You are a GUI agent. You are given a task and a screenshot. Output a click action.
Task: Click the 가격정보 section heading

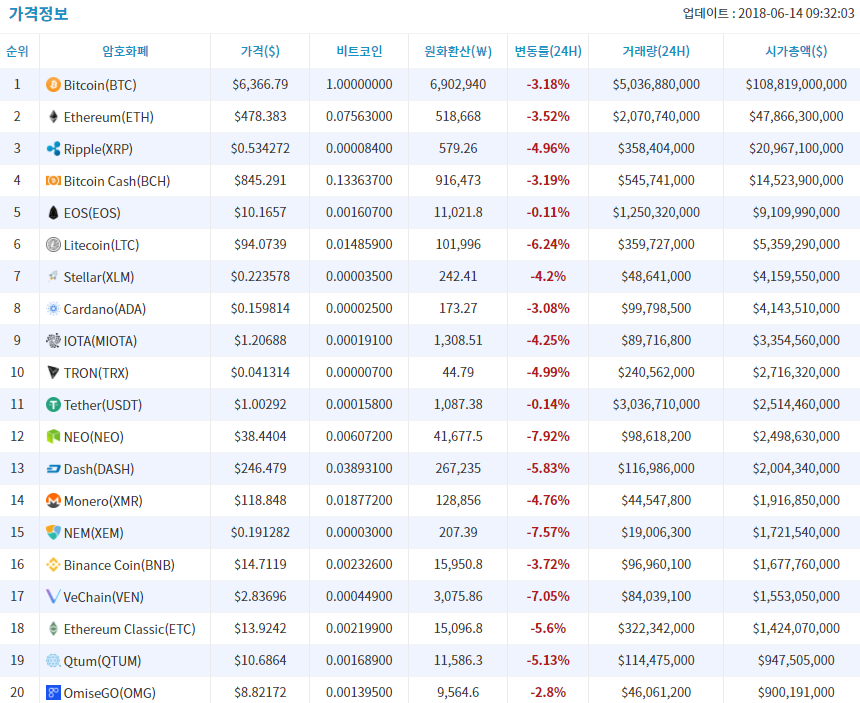click(x=38, y=13)
